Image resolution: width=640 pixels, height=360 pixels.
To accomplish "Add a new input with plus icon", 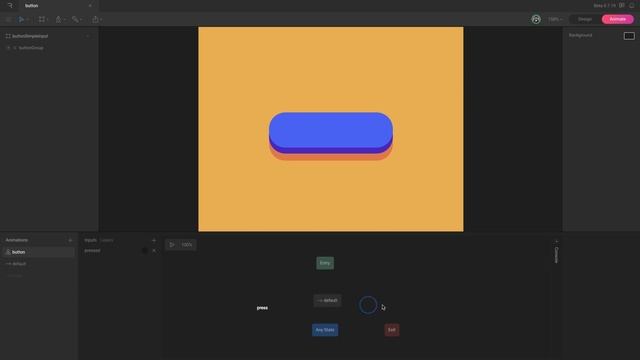I will [x=154, y=240].
